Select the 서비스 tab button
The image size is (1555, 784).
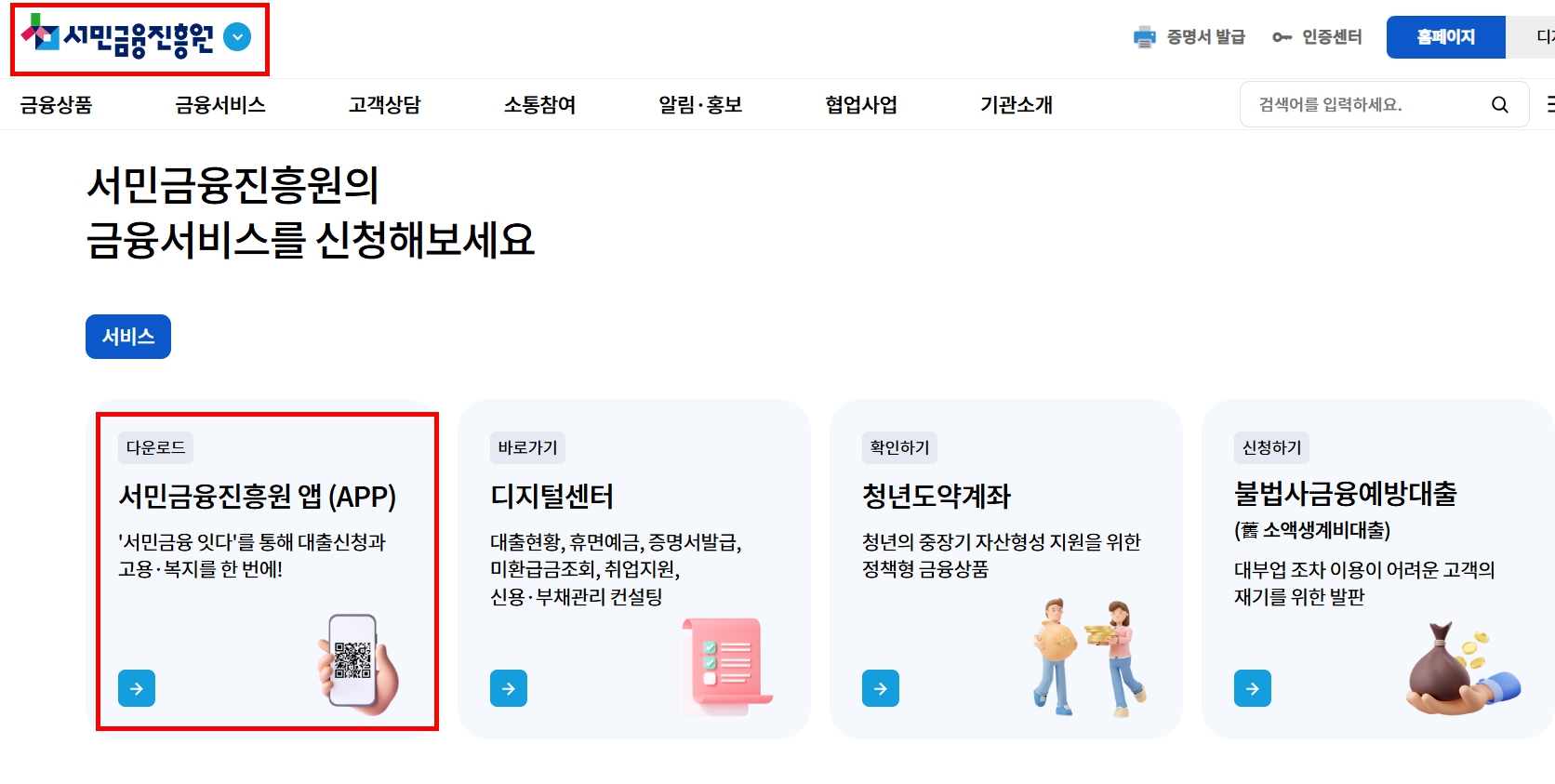pos(128,337)
